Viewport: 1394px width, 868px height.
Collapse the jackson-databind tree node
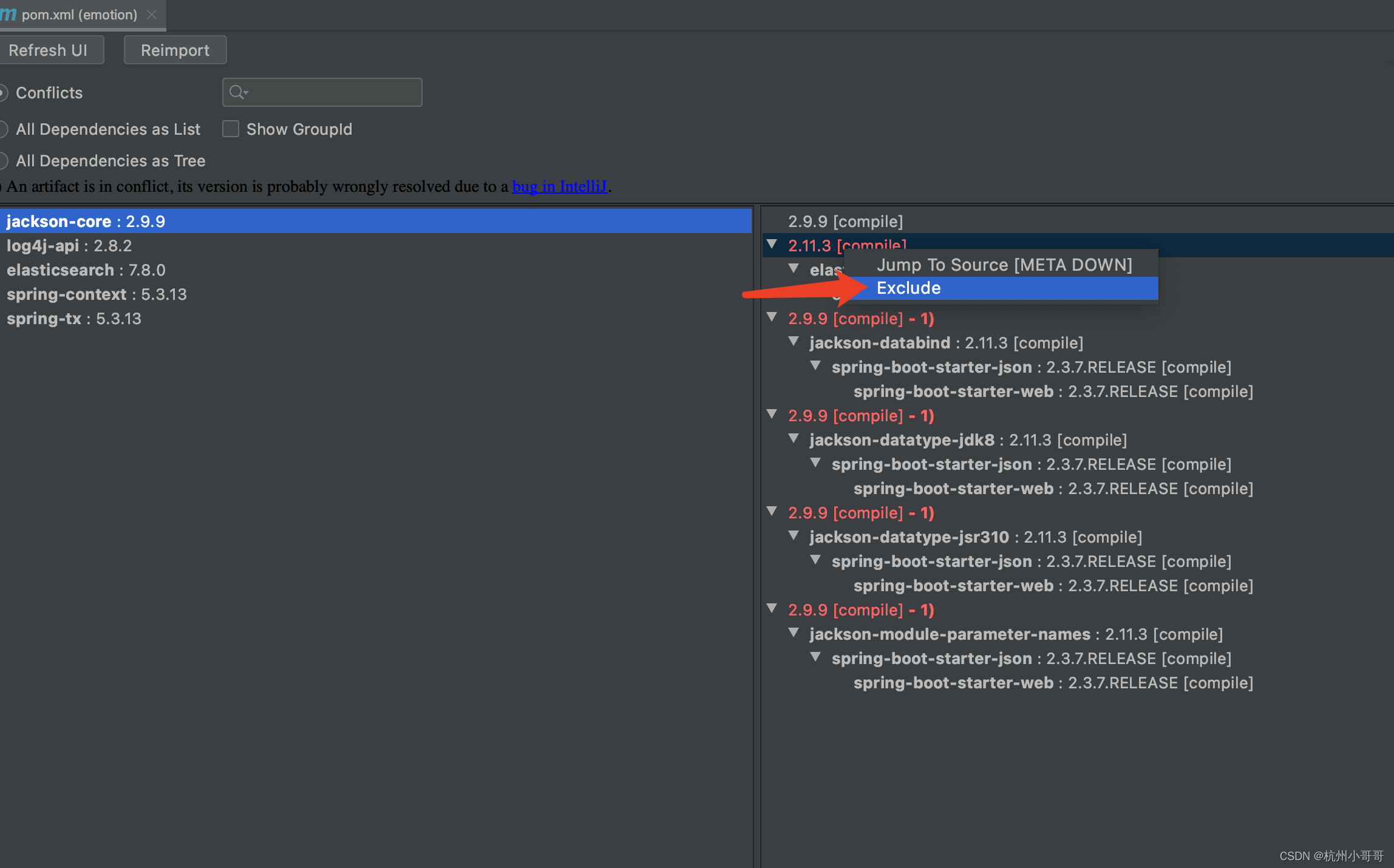tap(794, 342)
